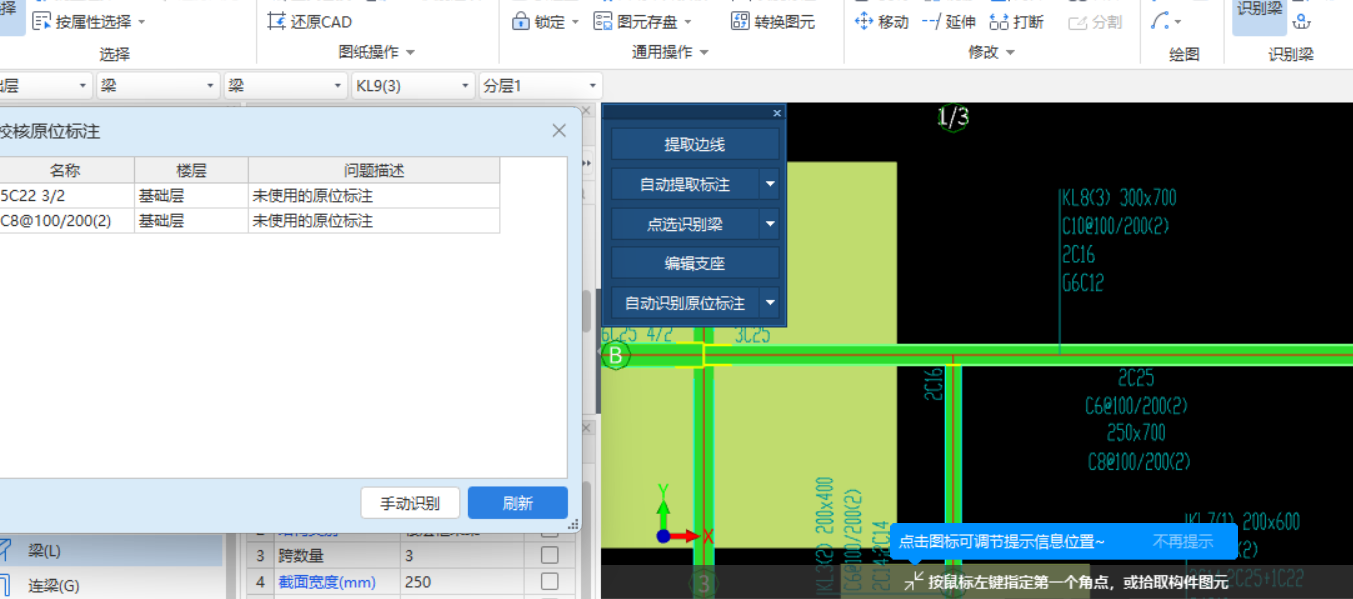The width and height of the screenshot is (1353, 599).
Task: Select row C8@100/200(2) in table
Action: click(249, 221)
